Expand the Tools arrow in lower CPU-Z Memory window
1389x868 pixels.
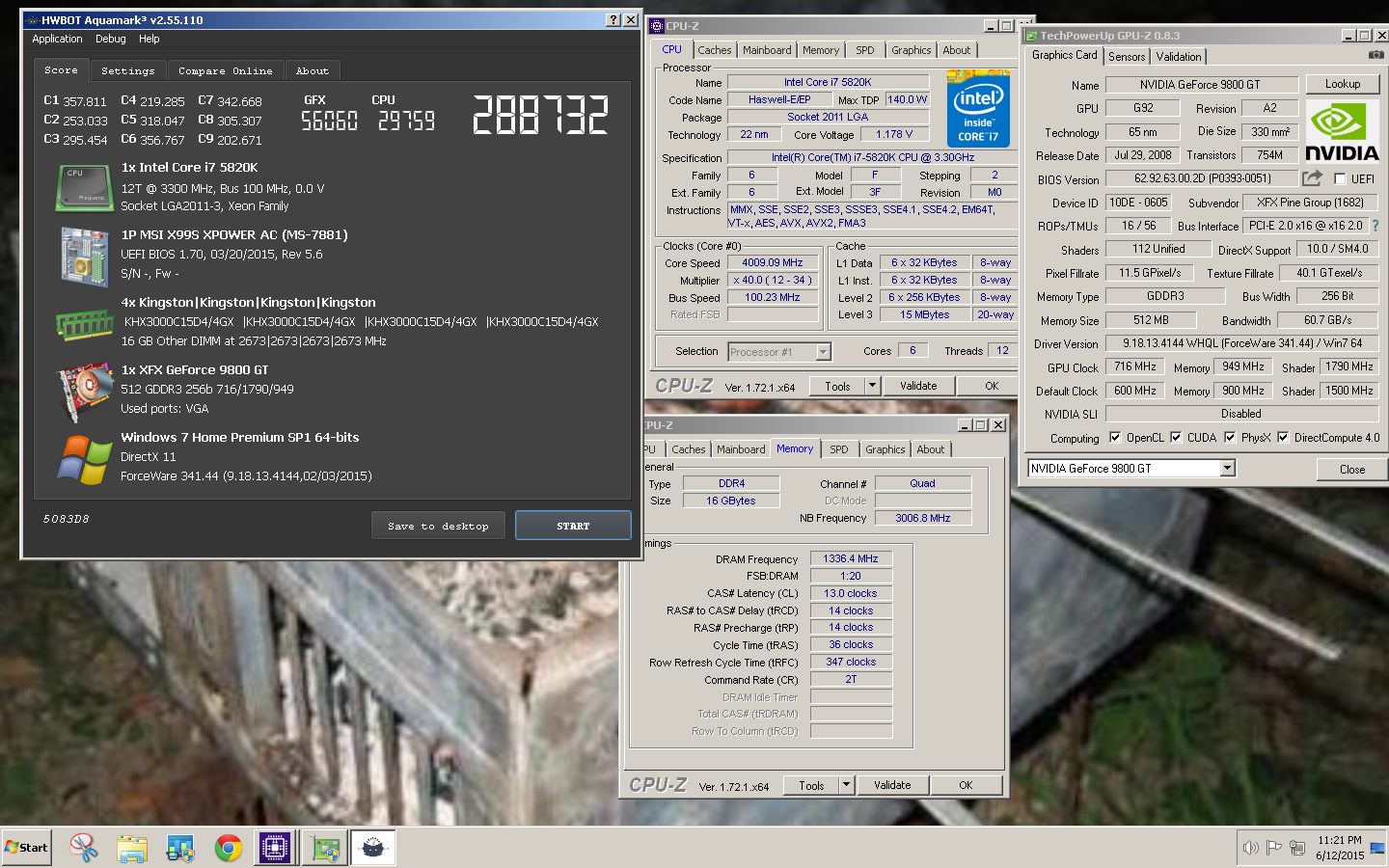click(846, 785)
